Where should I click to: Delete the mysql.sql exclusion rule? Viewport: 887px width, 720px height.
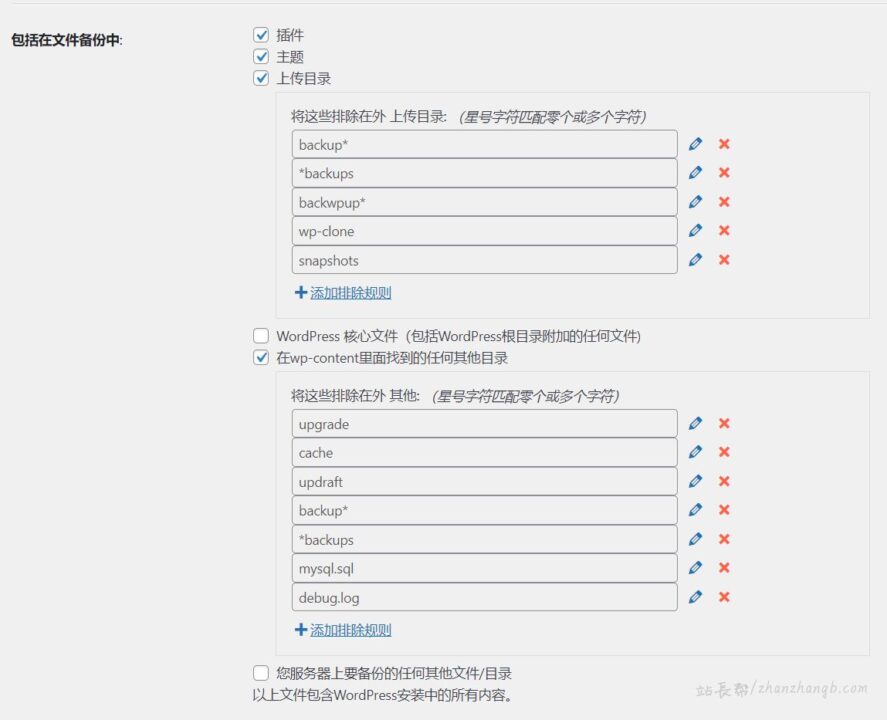click(724, 568)
